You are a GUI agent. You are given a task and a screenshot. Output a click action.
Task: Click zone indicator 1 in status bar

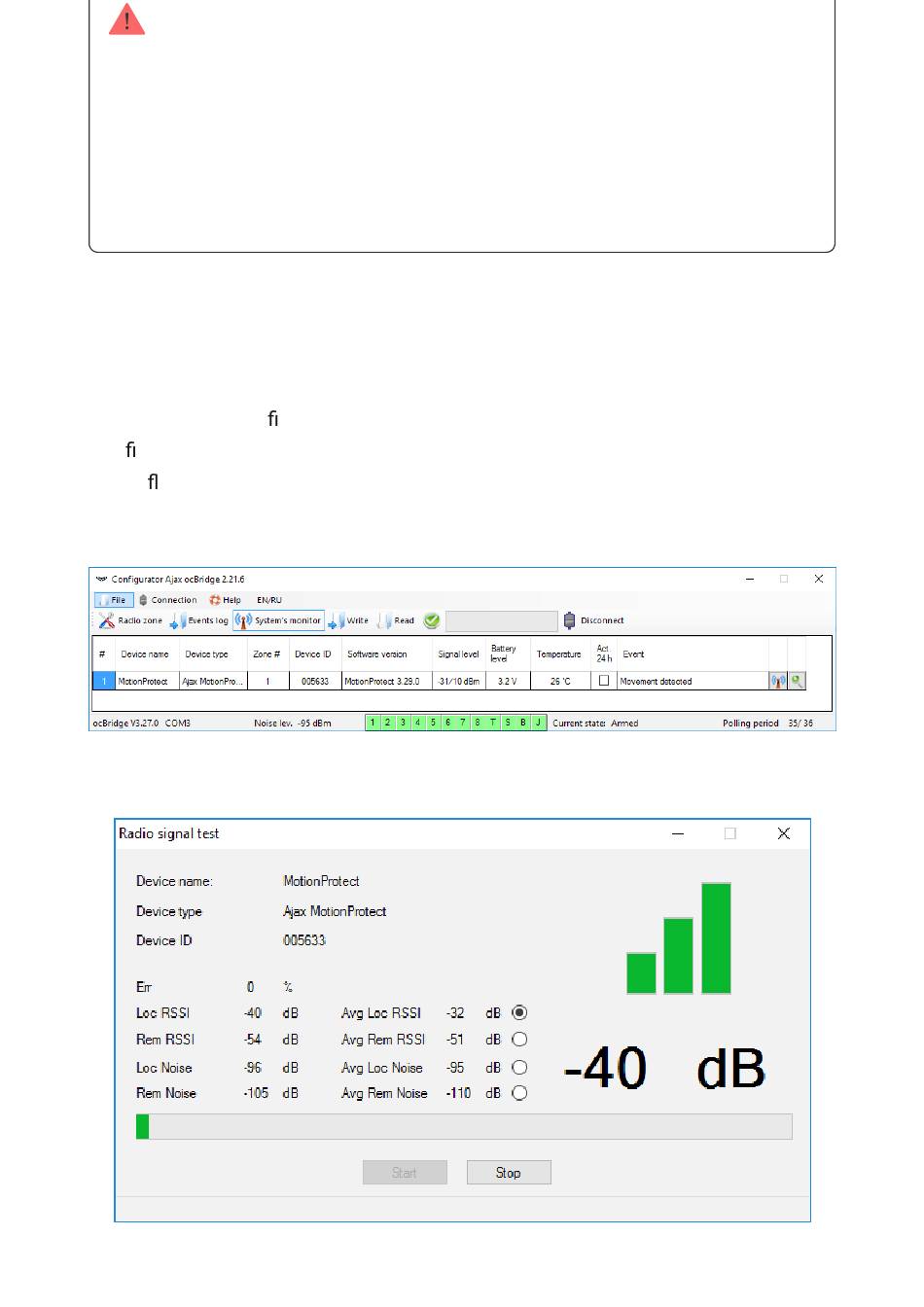point(373,723)
